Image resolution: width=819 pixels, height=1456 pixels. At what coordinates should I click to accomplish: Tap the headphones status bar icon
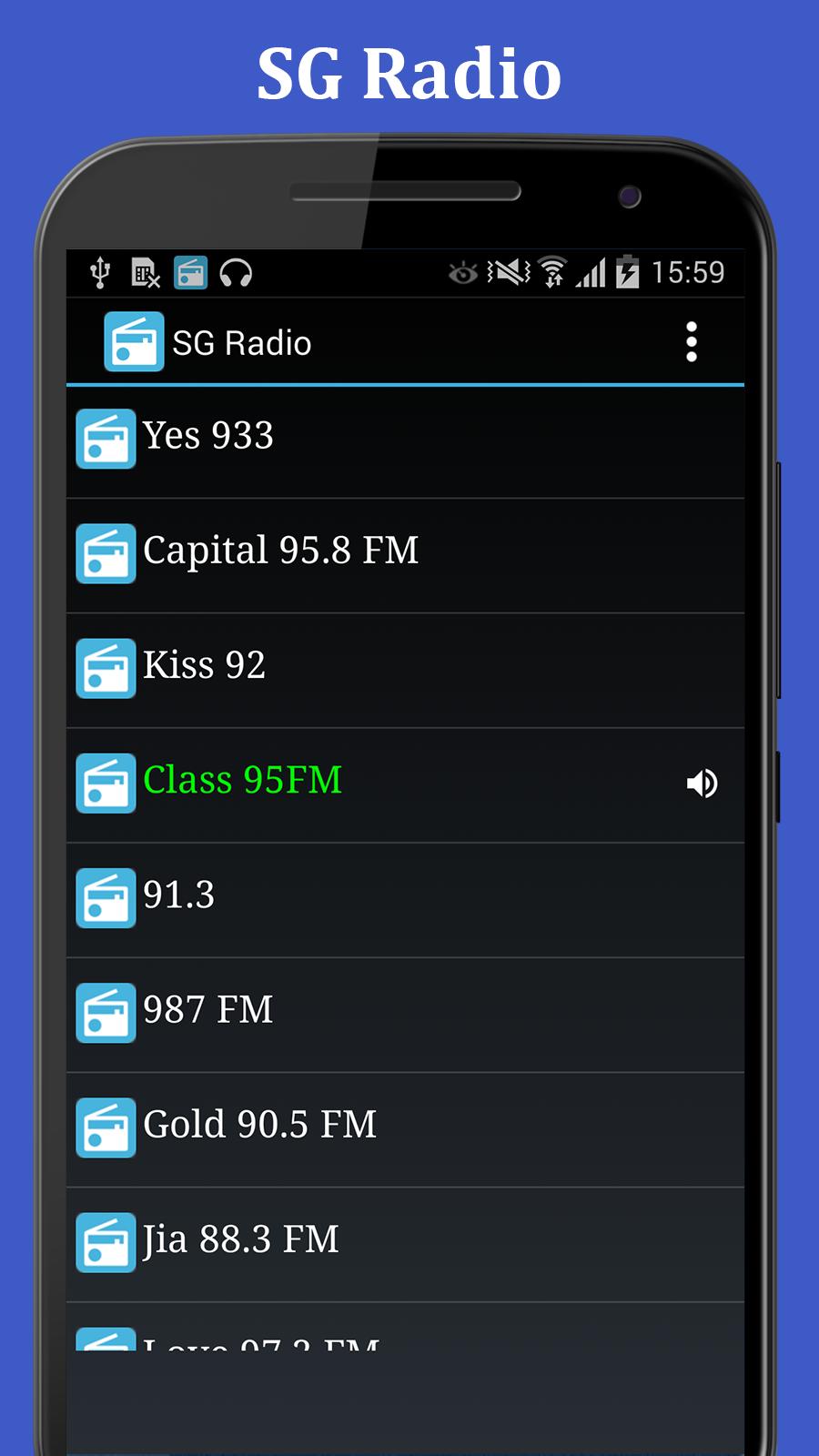pos(236,272)
